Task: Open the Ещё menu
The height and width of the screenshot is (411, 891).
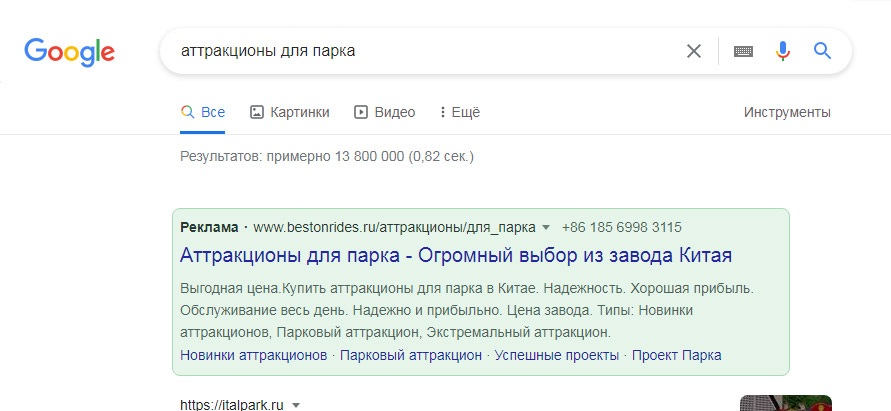Action: click(x=460, y=112)
